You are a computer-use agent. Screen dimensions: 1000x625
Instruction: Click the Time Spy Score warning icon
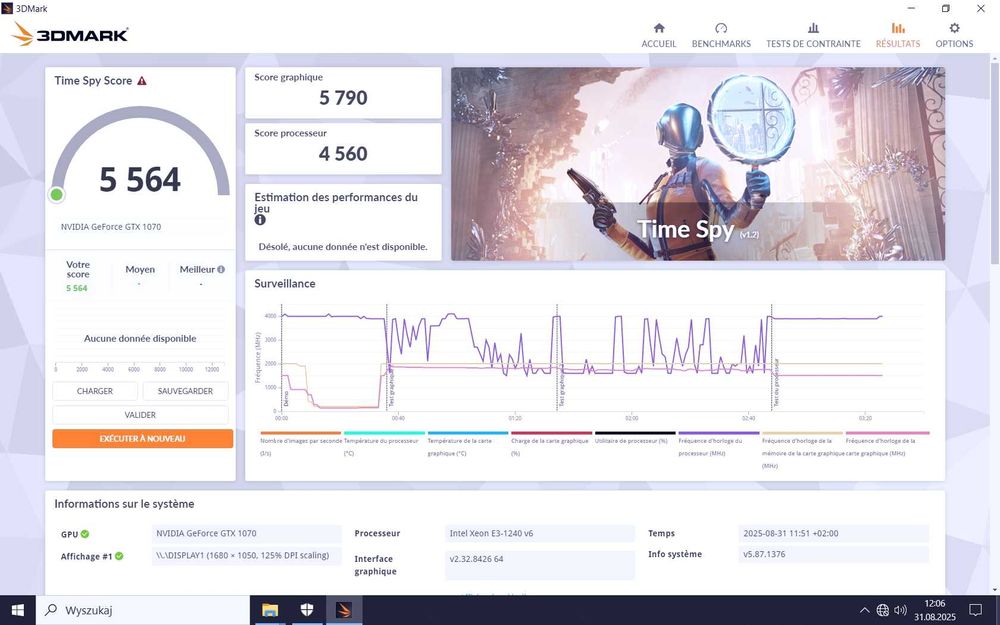[x=142, y=81]
